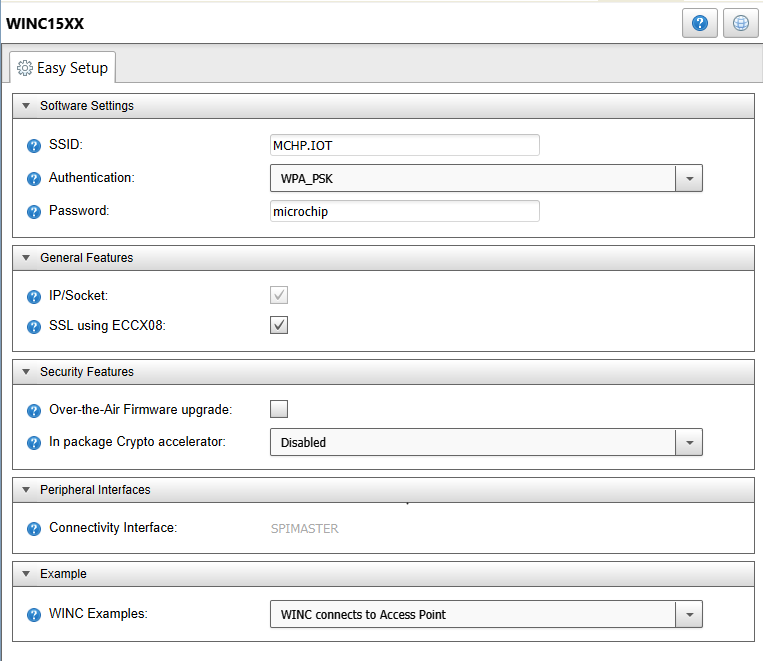Click the IP/Socket checkbox
This screenshot has height=661, width=763.
coord(279,295)
